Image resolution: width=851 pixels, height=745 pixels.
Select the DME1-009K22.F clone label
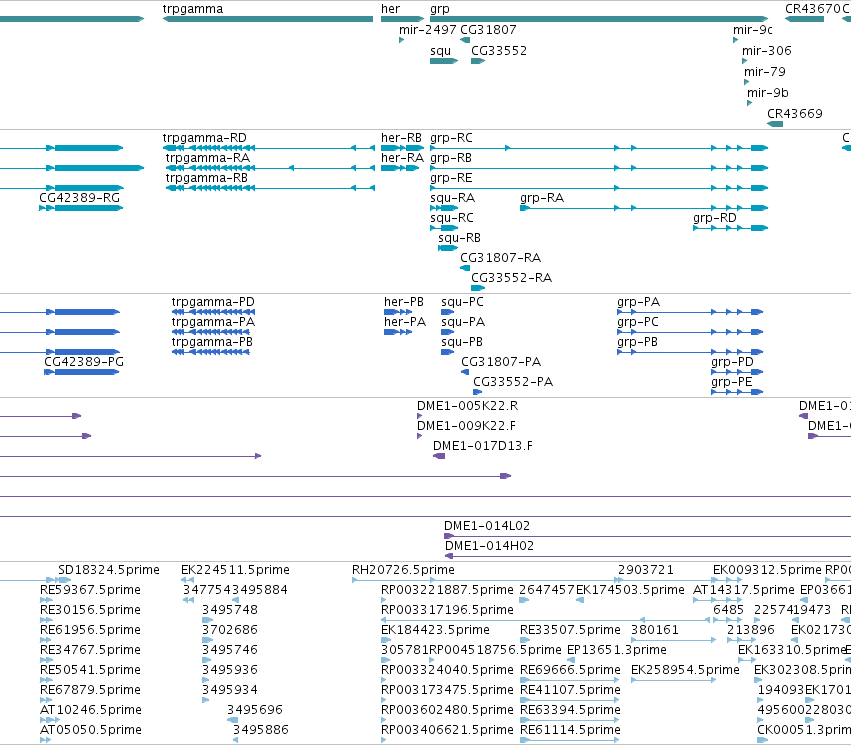[466, 426]
